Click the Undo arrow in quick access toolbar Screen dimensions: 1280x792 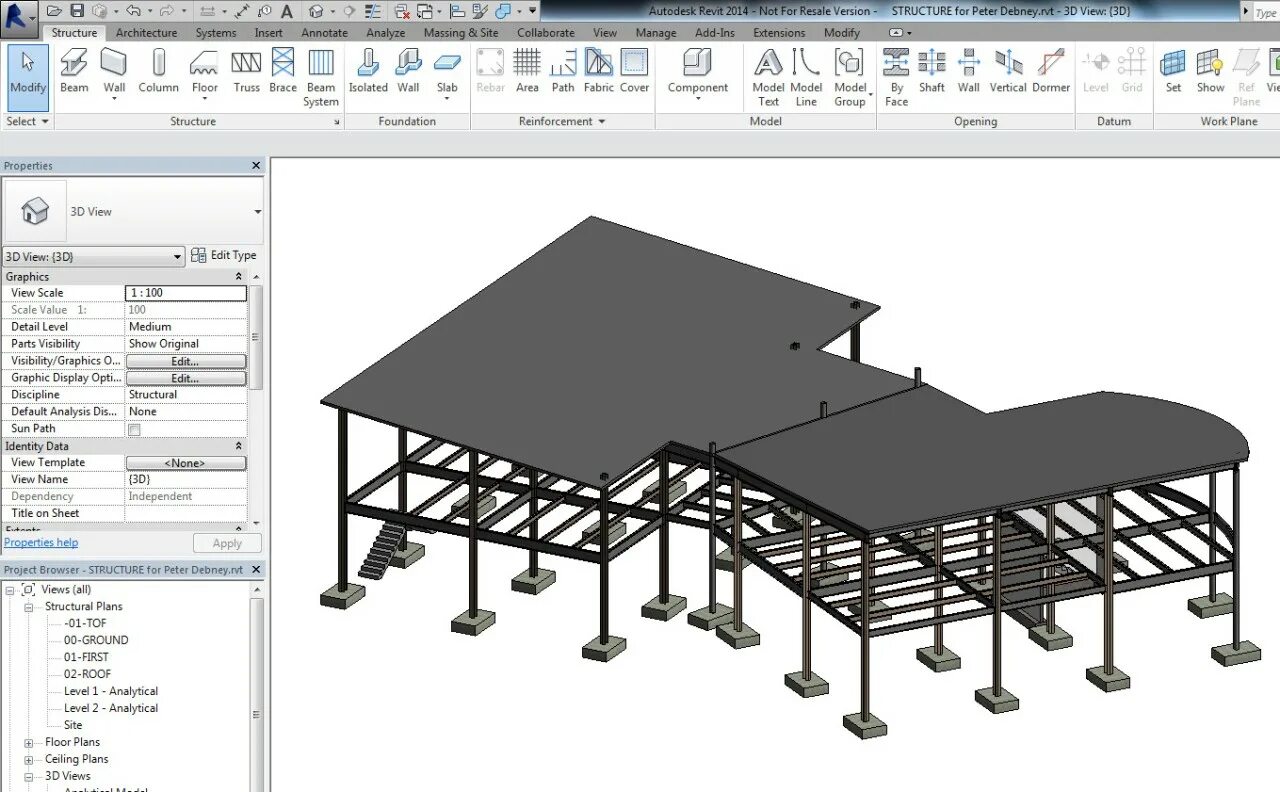pyautogui.click(x=133, y=11)
